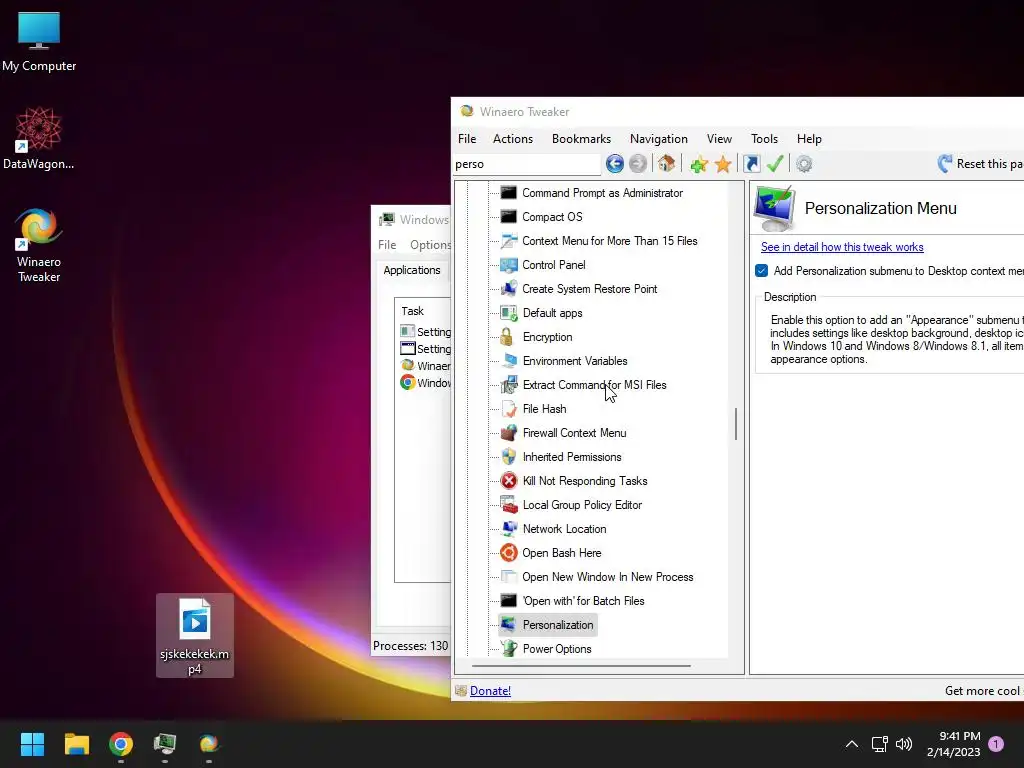This screenshot has width=1024, height=768.
Task: Open File Explorer from the taskbar
Action: point(76,744)
